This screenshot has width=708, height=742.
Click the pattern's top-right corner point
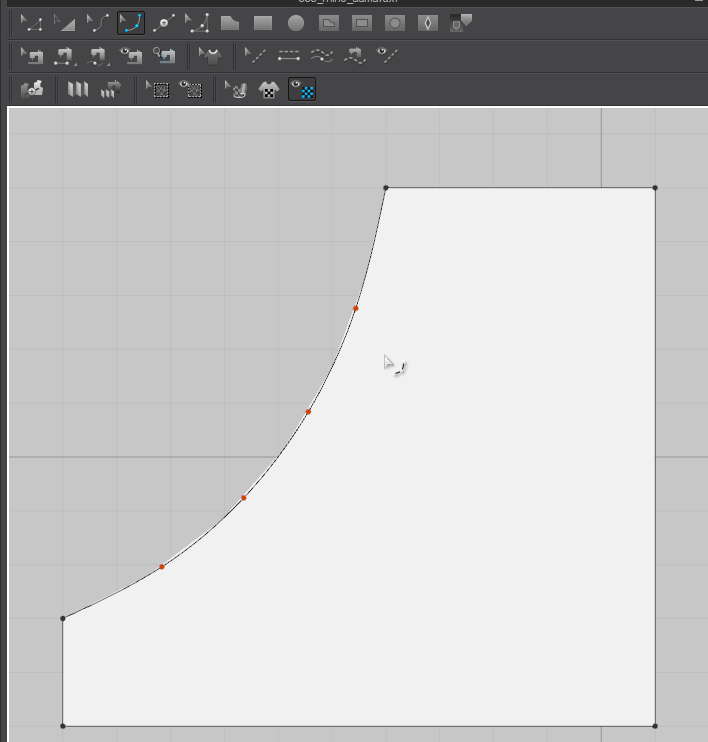point(655,188)
